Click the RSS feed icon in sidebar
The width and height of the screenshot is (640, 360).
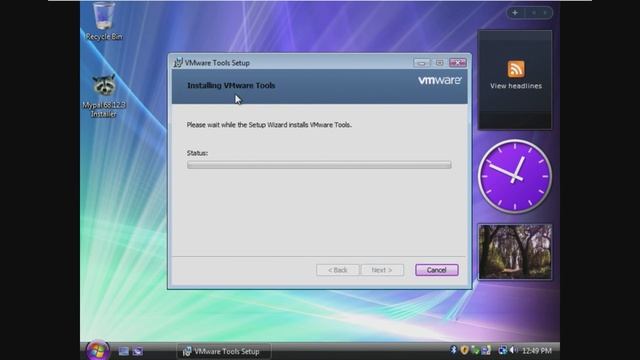[516, 69]
